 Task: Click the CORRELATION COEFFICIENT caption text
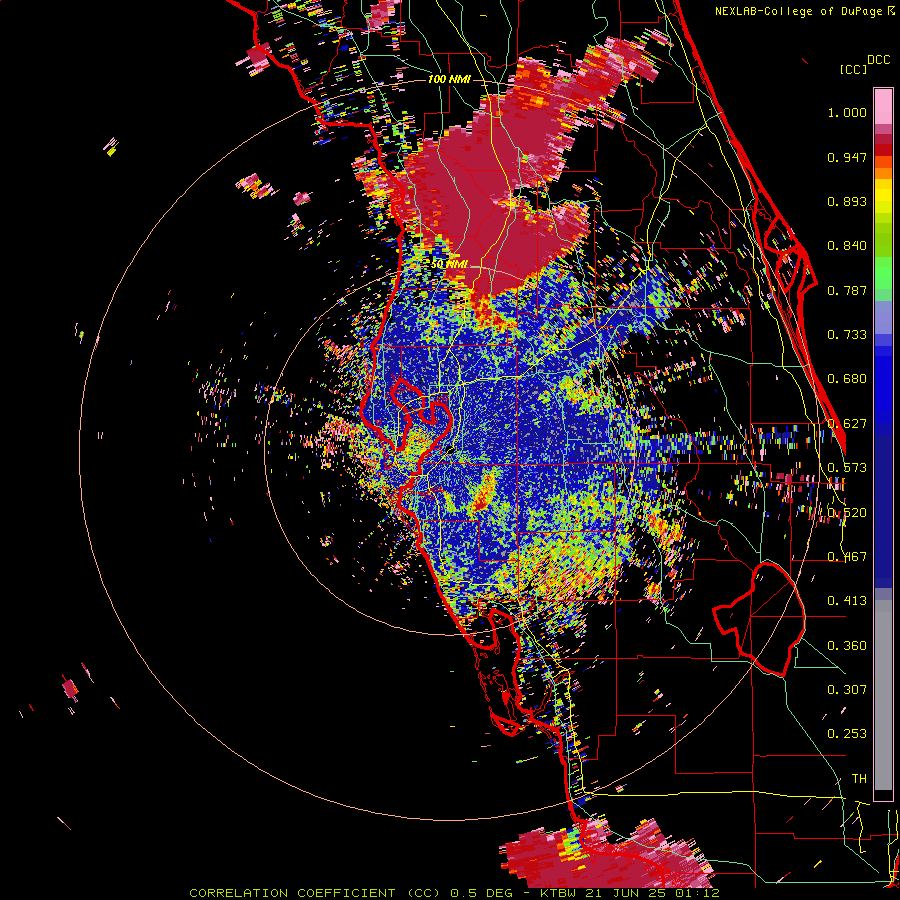[x=292, y=893]
